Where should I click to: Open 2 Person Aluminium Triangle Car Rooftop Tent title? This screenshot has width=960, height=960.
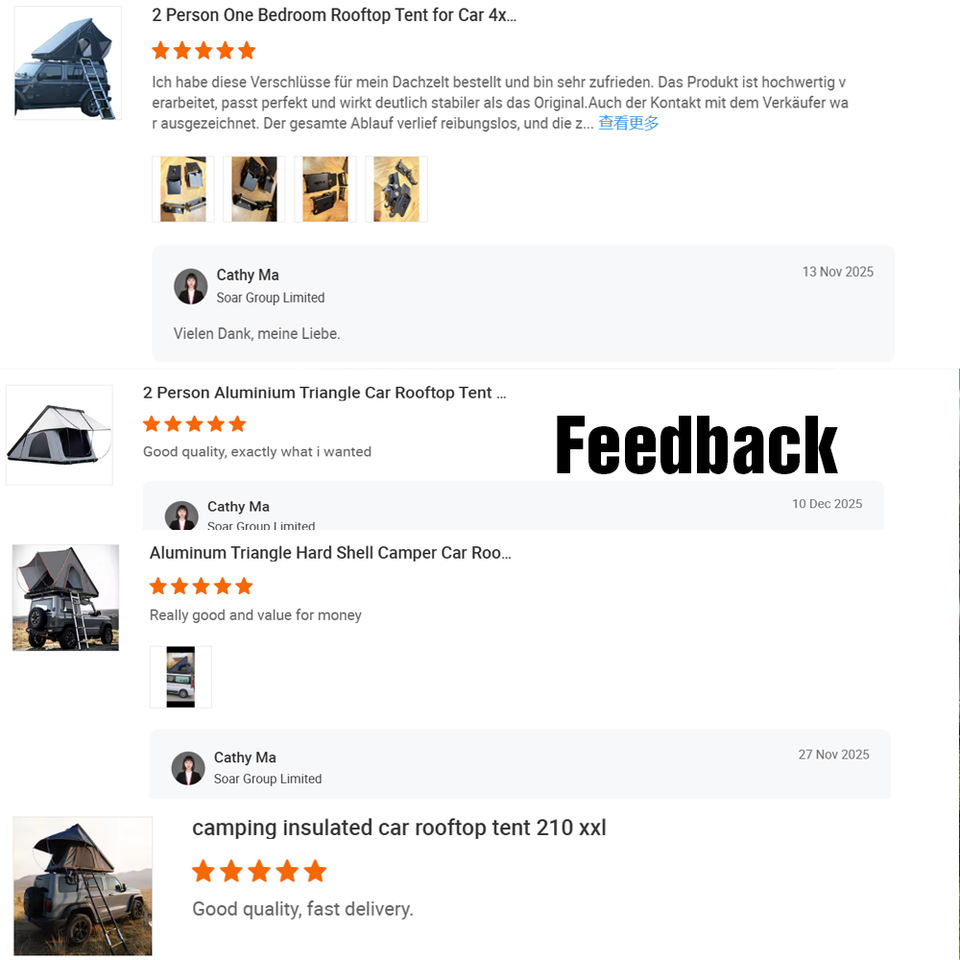tap(324, 392)
